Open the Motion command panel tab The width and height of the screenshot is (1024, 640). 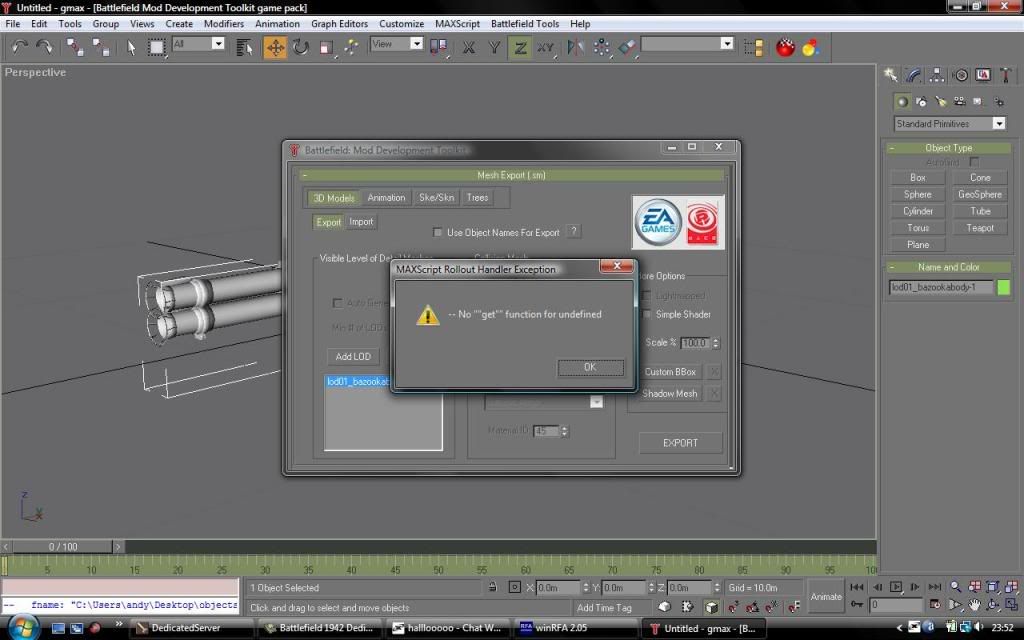(961, 75)
